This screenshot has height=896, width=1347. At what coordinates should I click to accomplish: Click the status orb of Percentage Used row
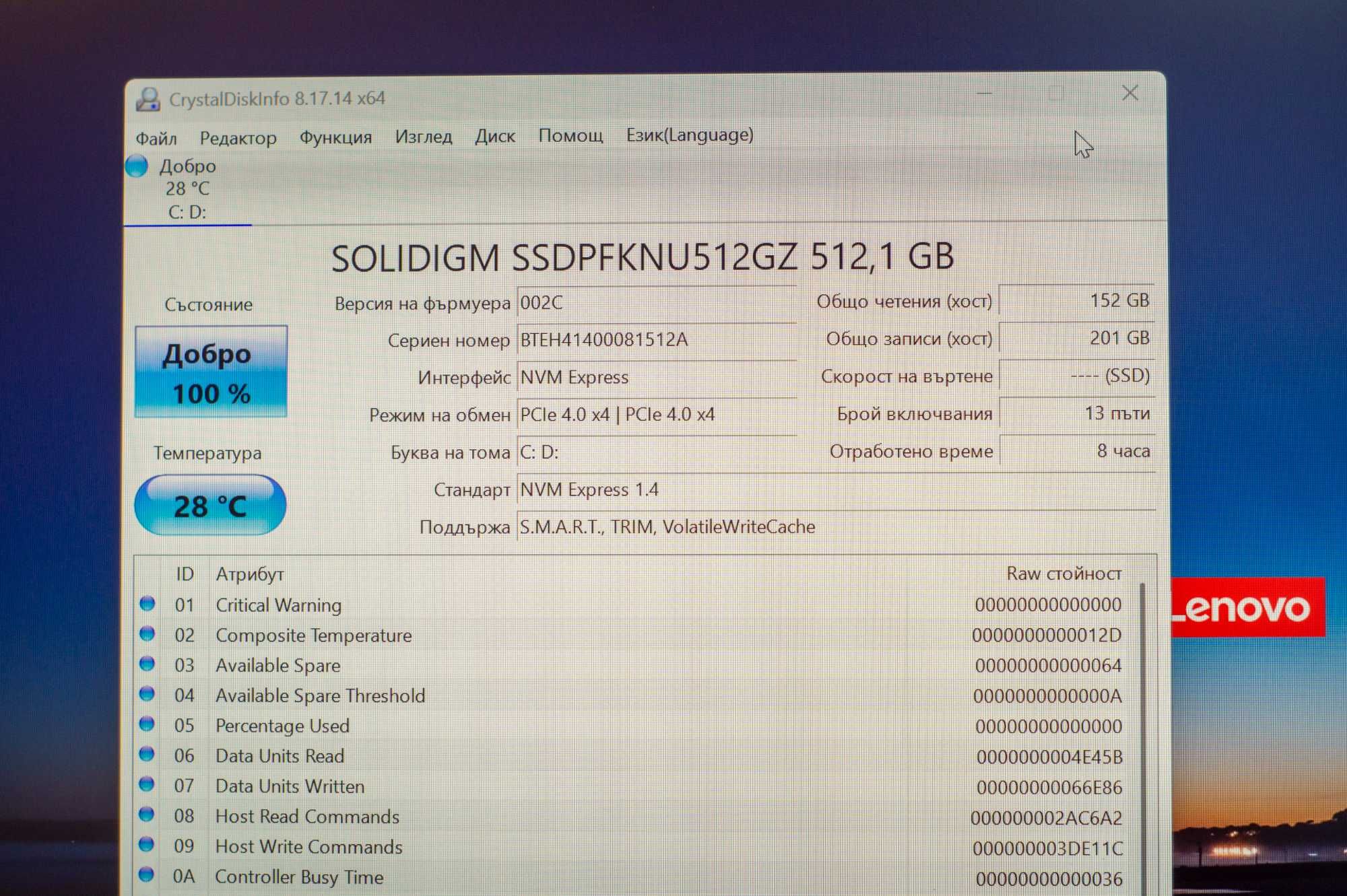click(147, 724)
